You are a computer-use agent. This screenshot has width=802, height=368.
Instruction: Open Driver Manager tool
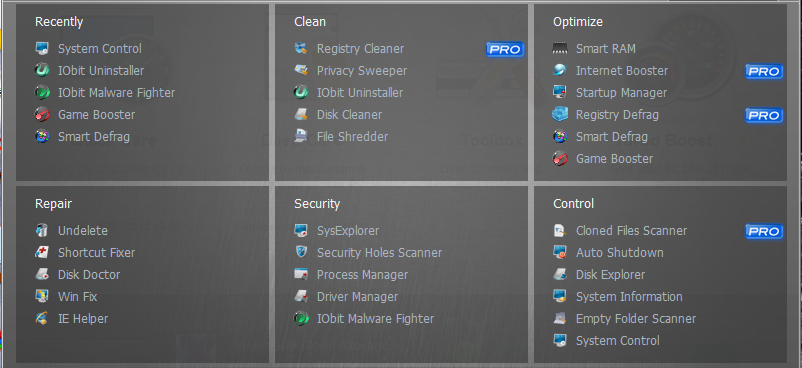357,296
